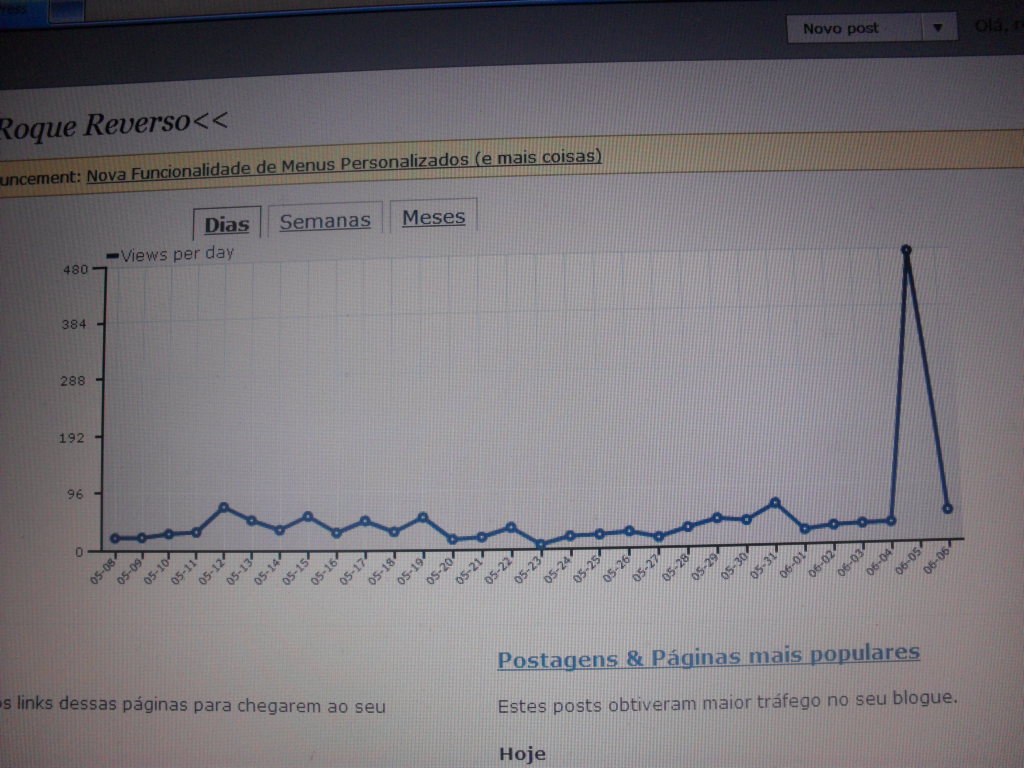Click the Views per day legend marker

112,256
